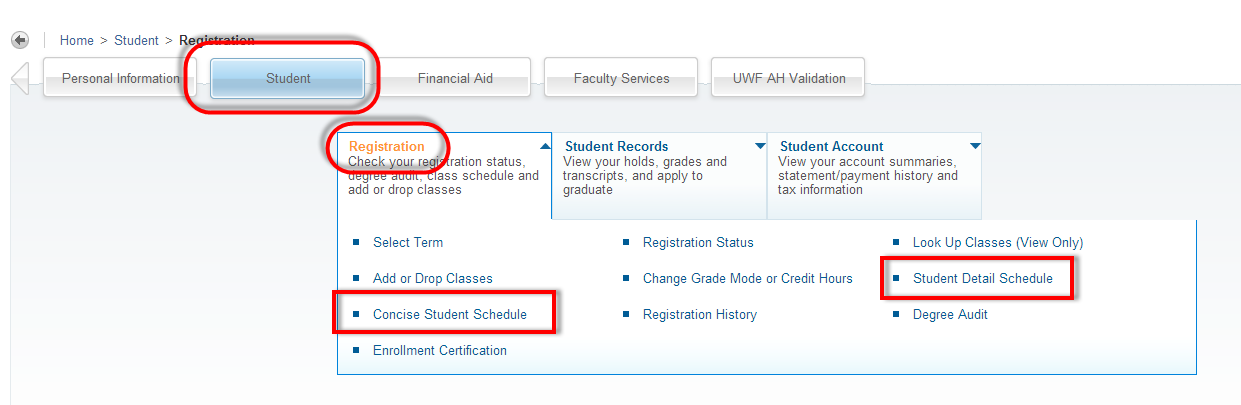Click the tab strip scroll-left arrow
Viewport: 1241px width, 405px height.
(x=19, y=78)
